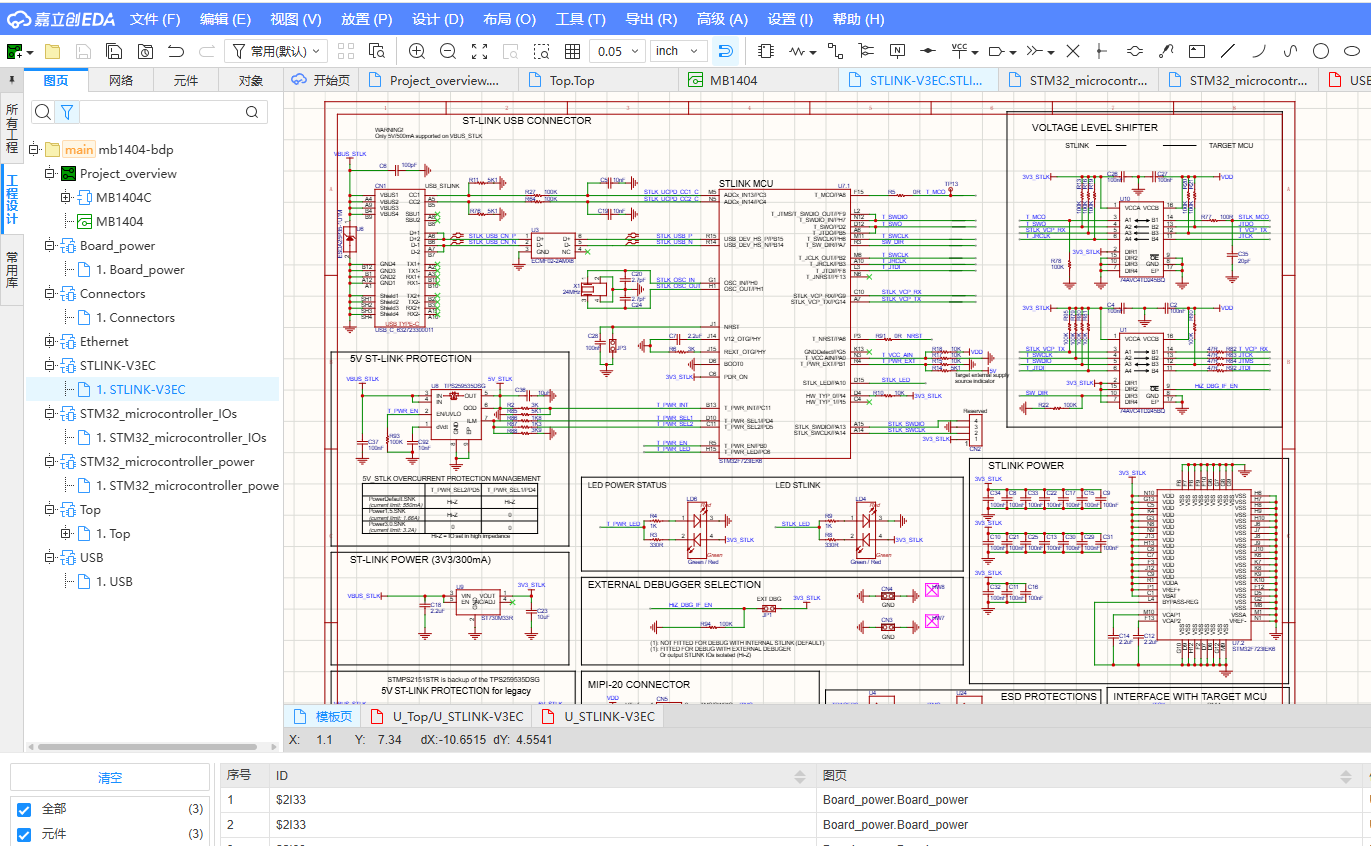This screenshot has width=1371, height=846.
Task: Select the straight line drawing tool
Action: point(1228,51)
